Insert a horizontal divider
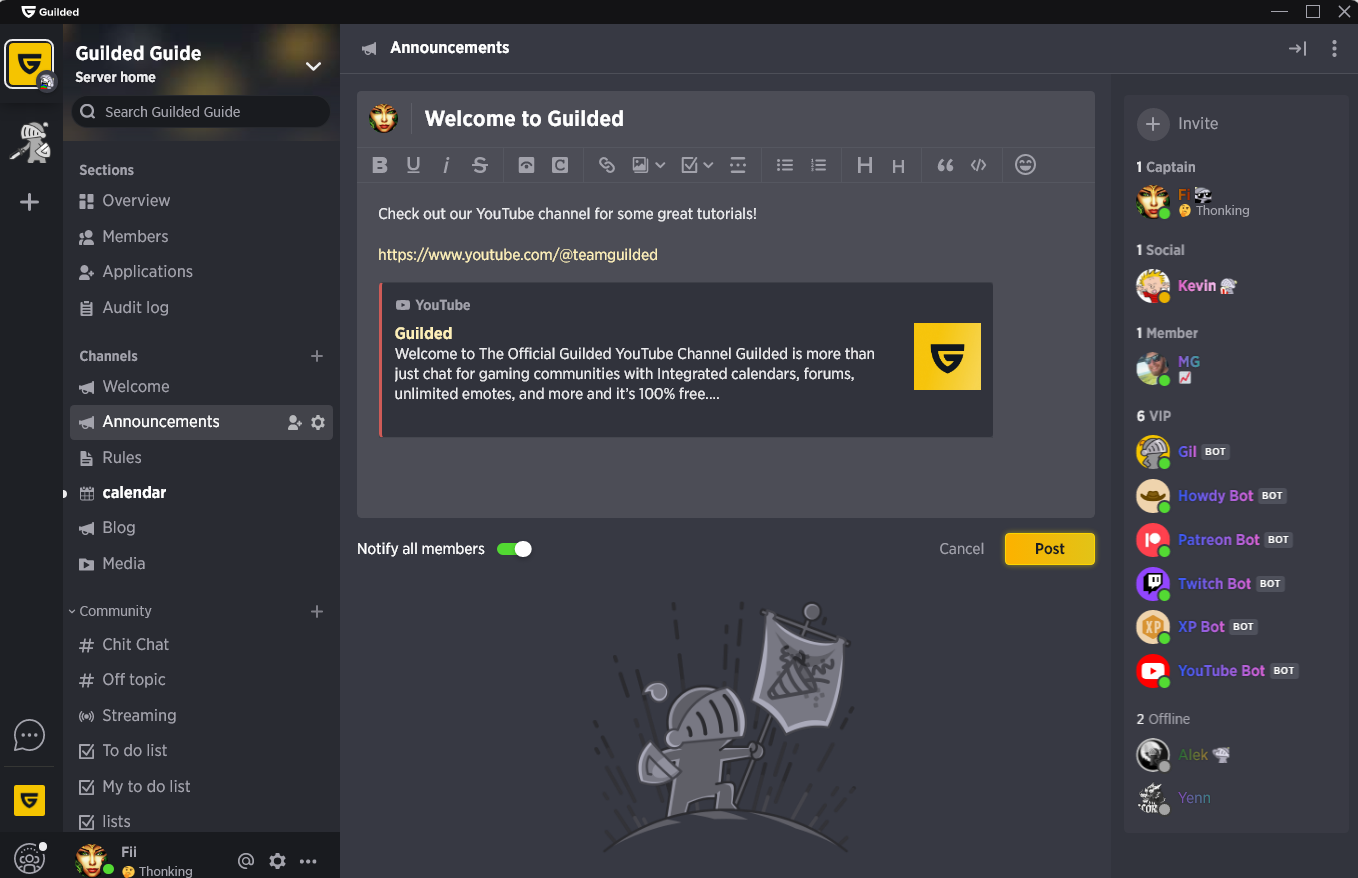This screenshot has height=878, width=1358. [x=738, y=166]
